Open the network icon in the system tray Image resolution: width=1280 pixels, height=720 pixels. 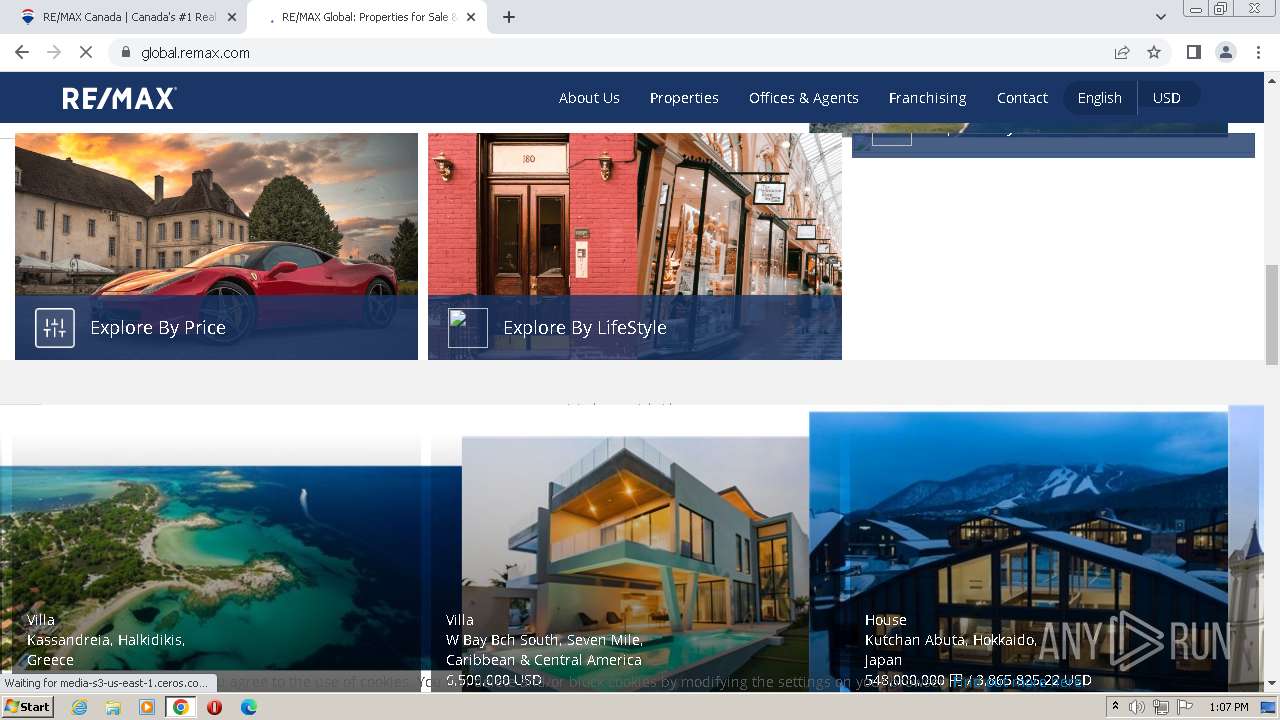pyautogui.click(x=1160, y=707)
